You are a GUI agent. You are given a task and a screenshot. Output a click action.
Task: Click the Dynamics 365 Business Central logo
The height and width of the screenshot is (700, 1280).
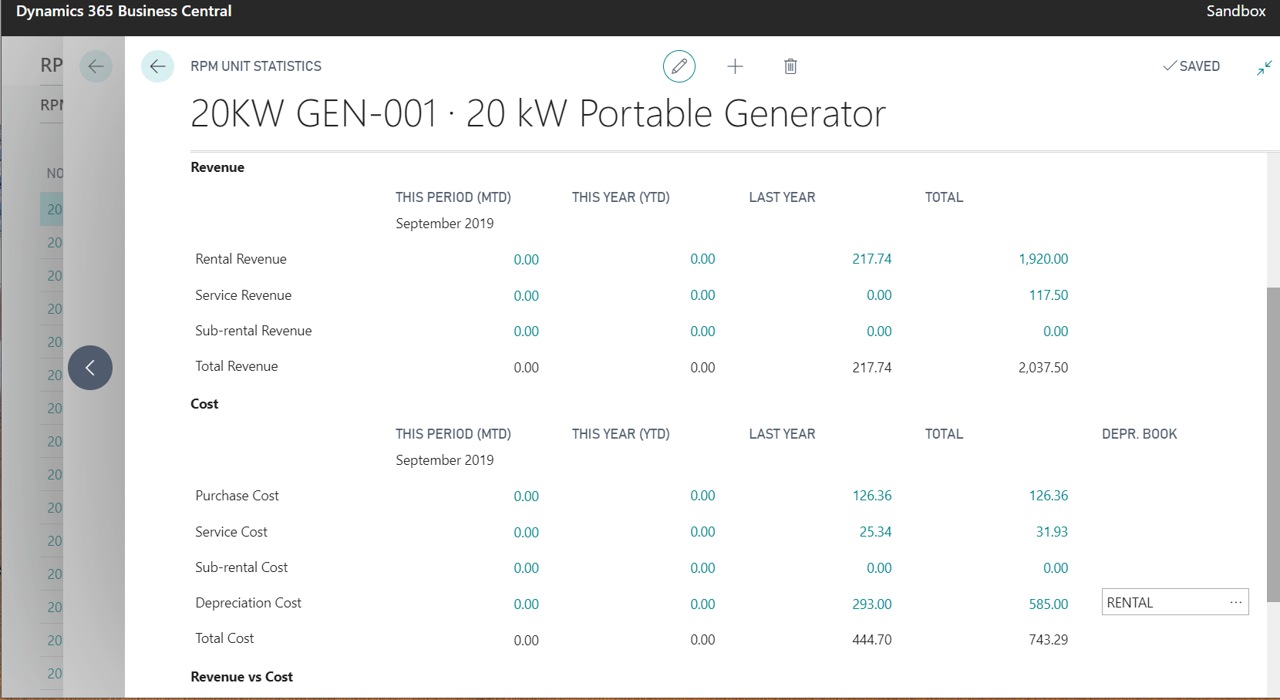coord(123,11)
